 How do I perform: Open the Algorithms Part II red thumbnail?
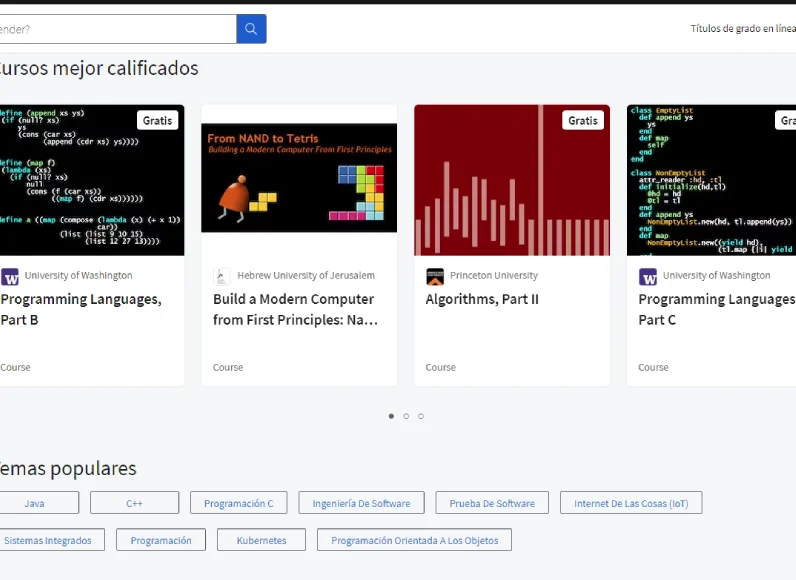(x=512, y=180)
